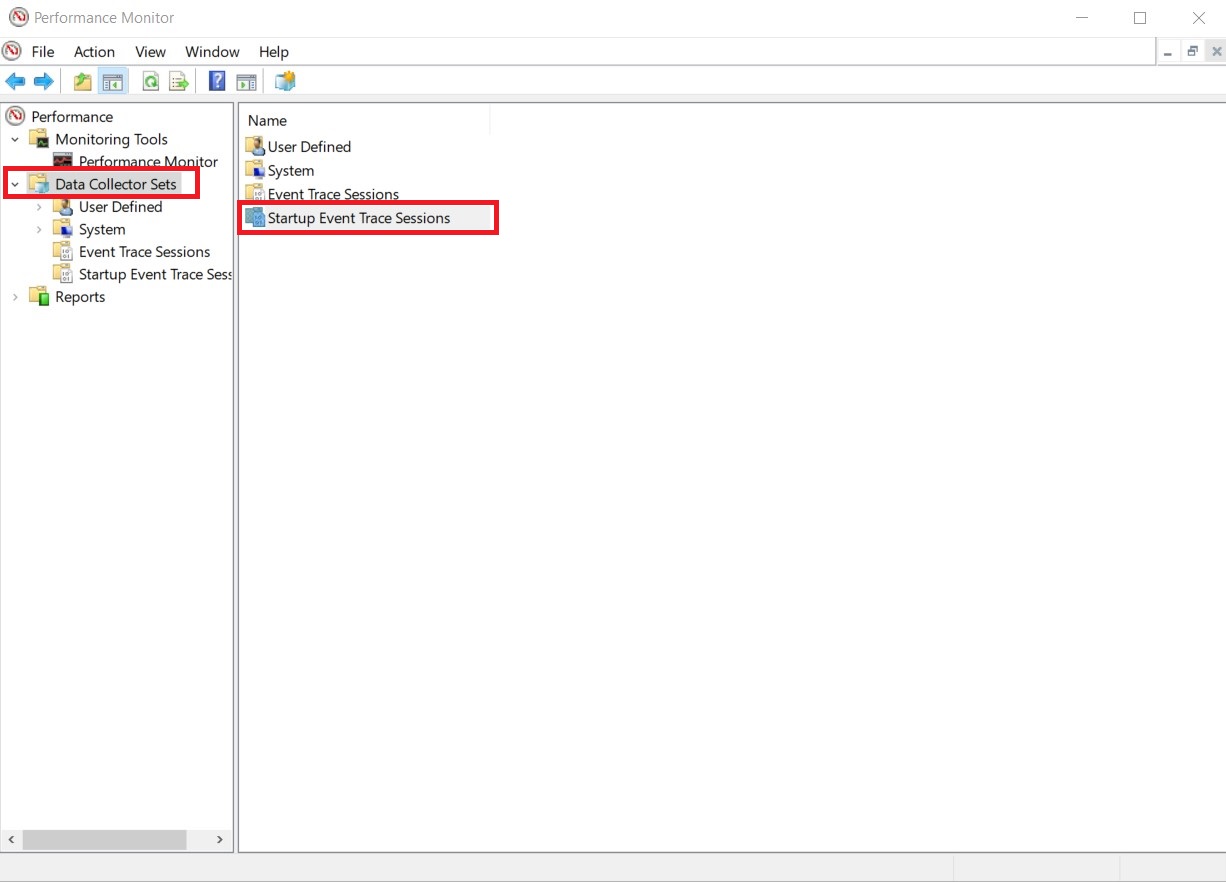This screenshot has height=882, width=1226.
Task: Restore down the console child window
Action: coord(1192,50)
